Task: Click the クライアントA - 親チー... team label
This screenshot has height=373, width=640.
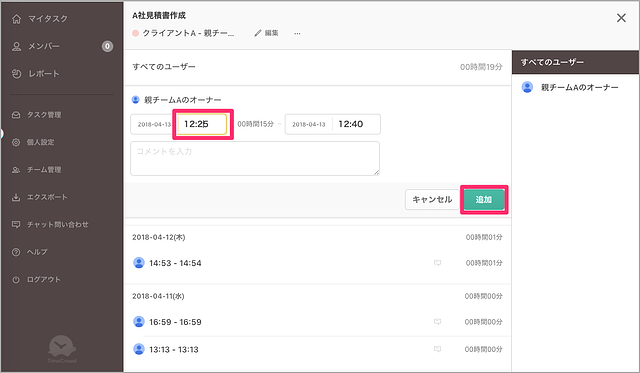Action: (x=188, y=33)
